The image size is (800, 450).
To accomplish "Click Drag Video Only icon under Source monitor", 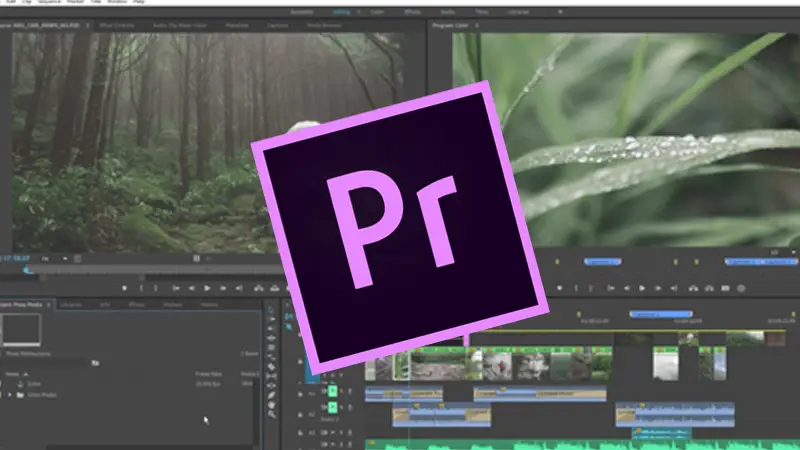I will (x=196, y=259).
